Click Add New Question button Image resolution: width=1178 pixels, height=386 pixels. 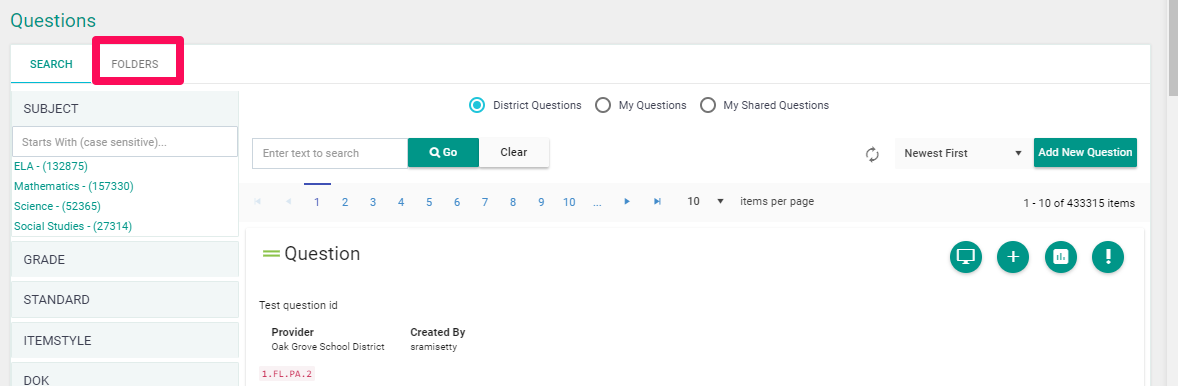click(1085, 152)
